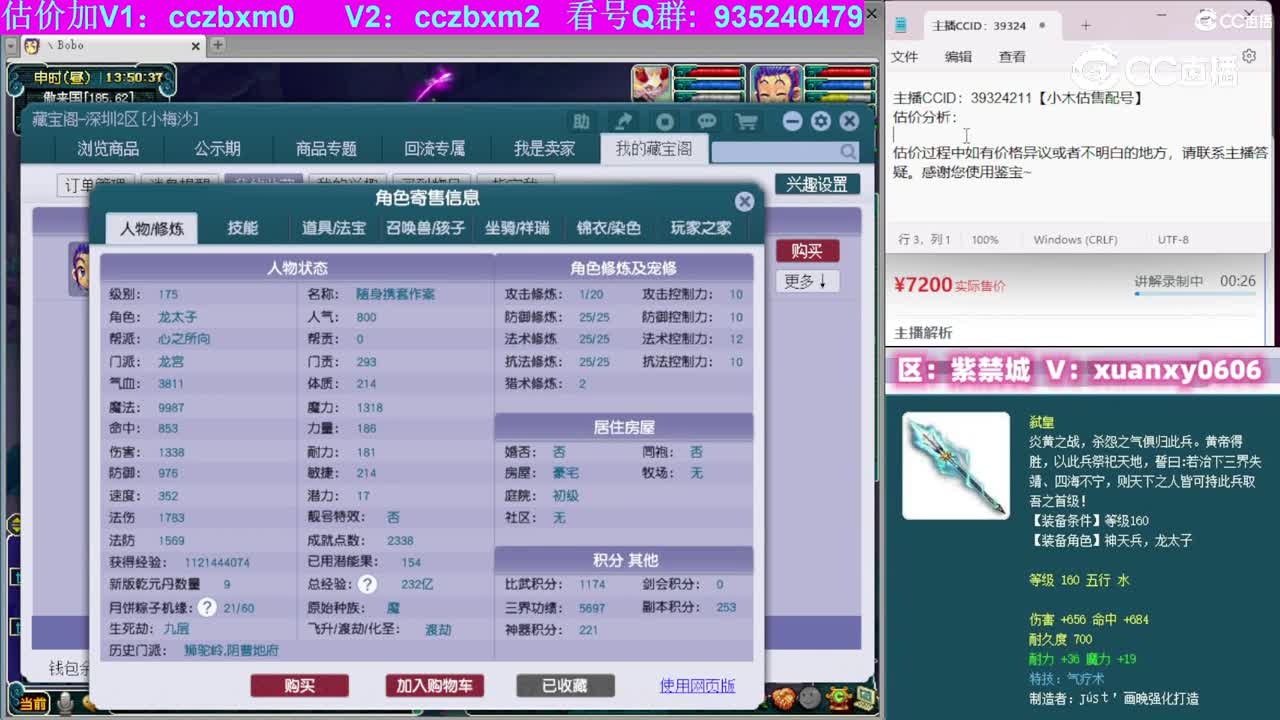
Task: Switch to the 玩家之家 tab
Action: point(700,228)
